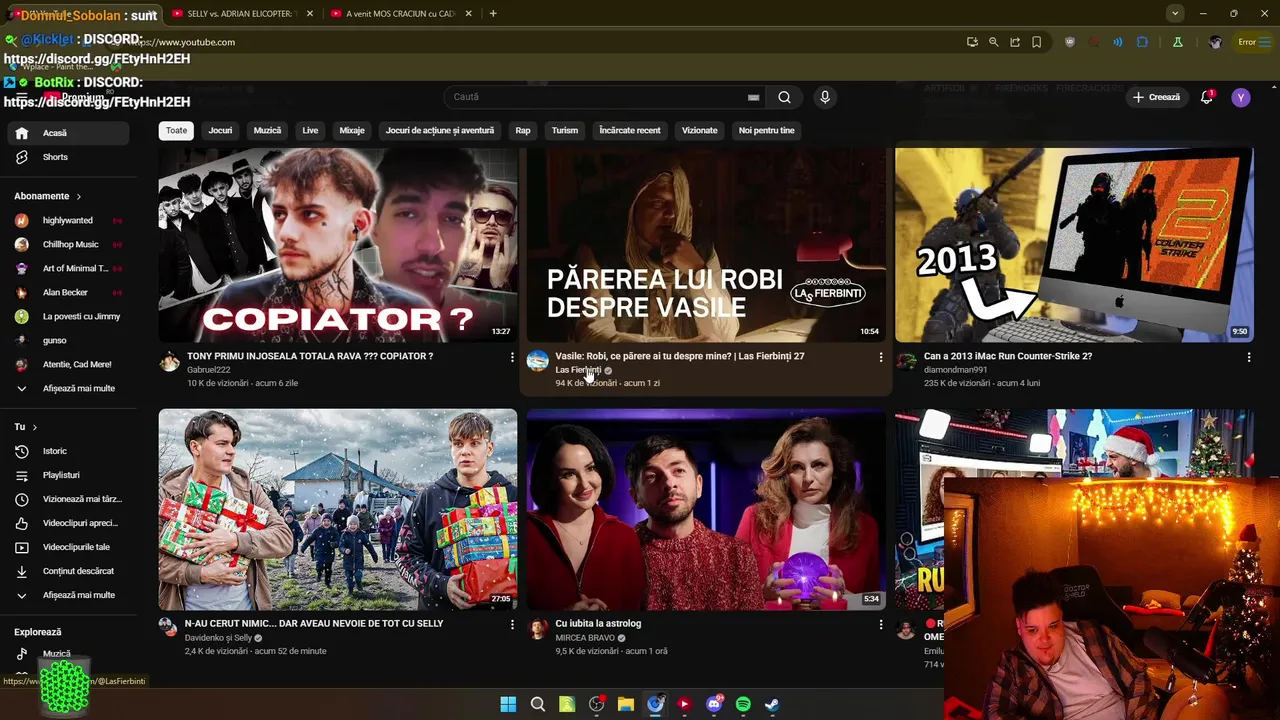Expand Abonamente subscriptions section arrow

78,197
